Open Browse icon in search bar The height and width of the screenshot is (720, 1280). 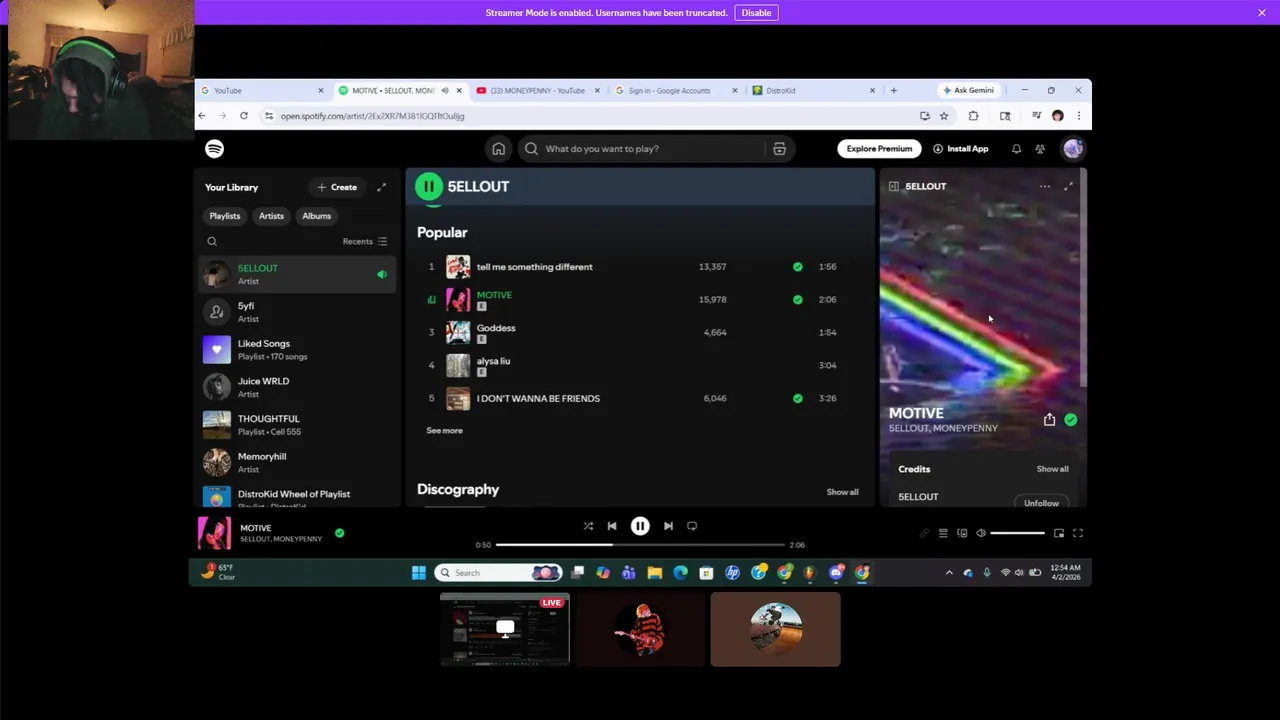(x=779, y=149)
